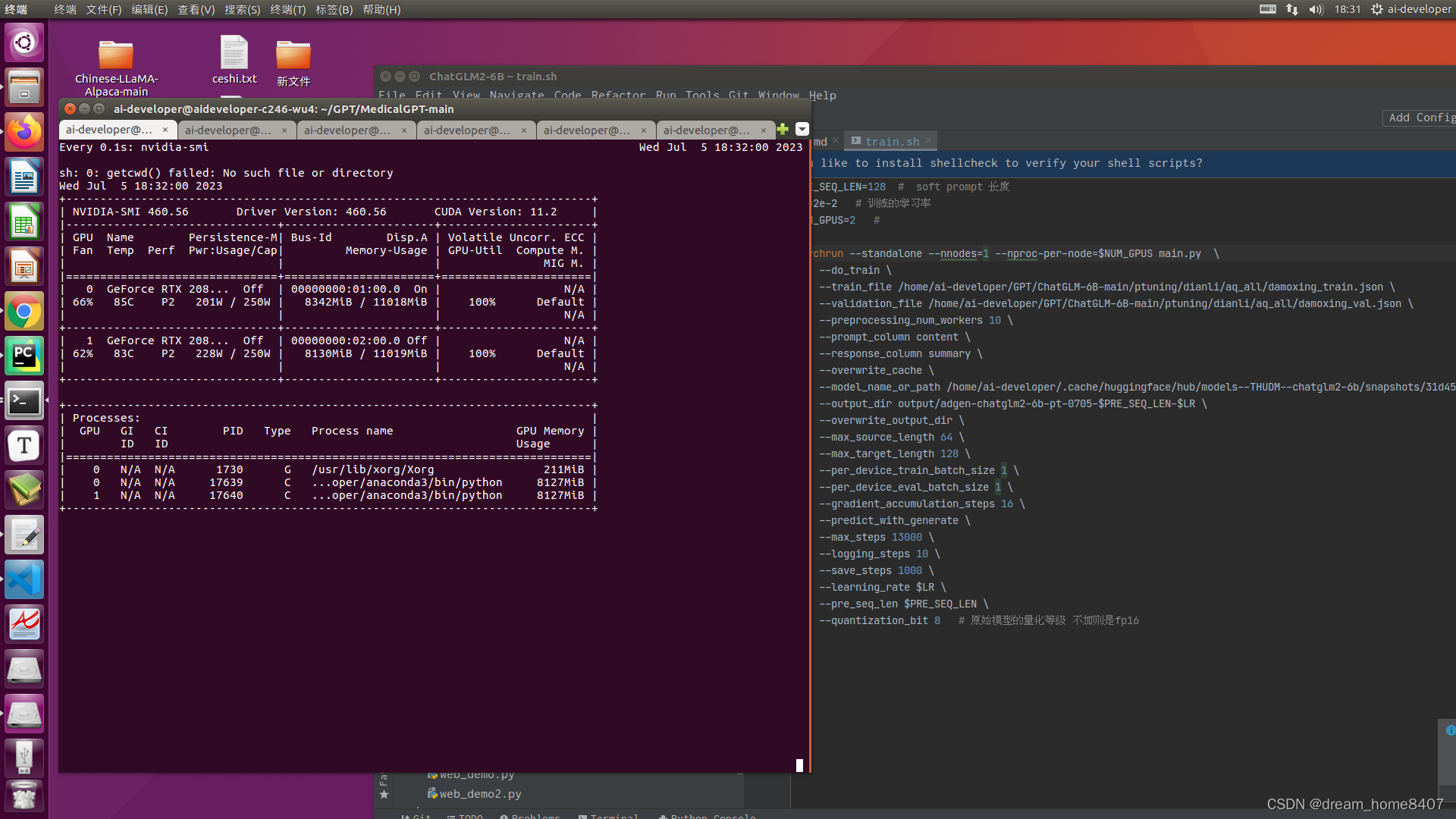Open the green books app in the dock

24,490
